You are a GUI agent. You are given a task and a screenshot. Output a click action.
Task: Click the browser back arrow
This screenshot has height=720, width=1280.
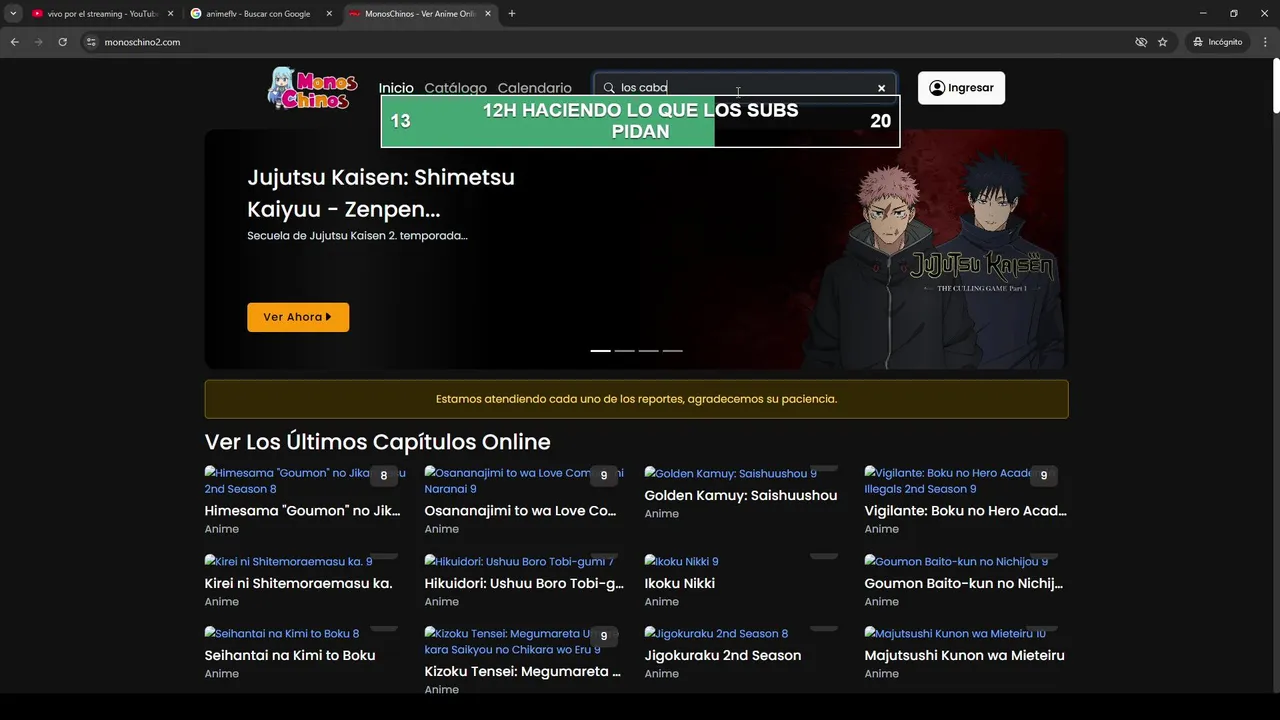14,42
